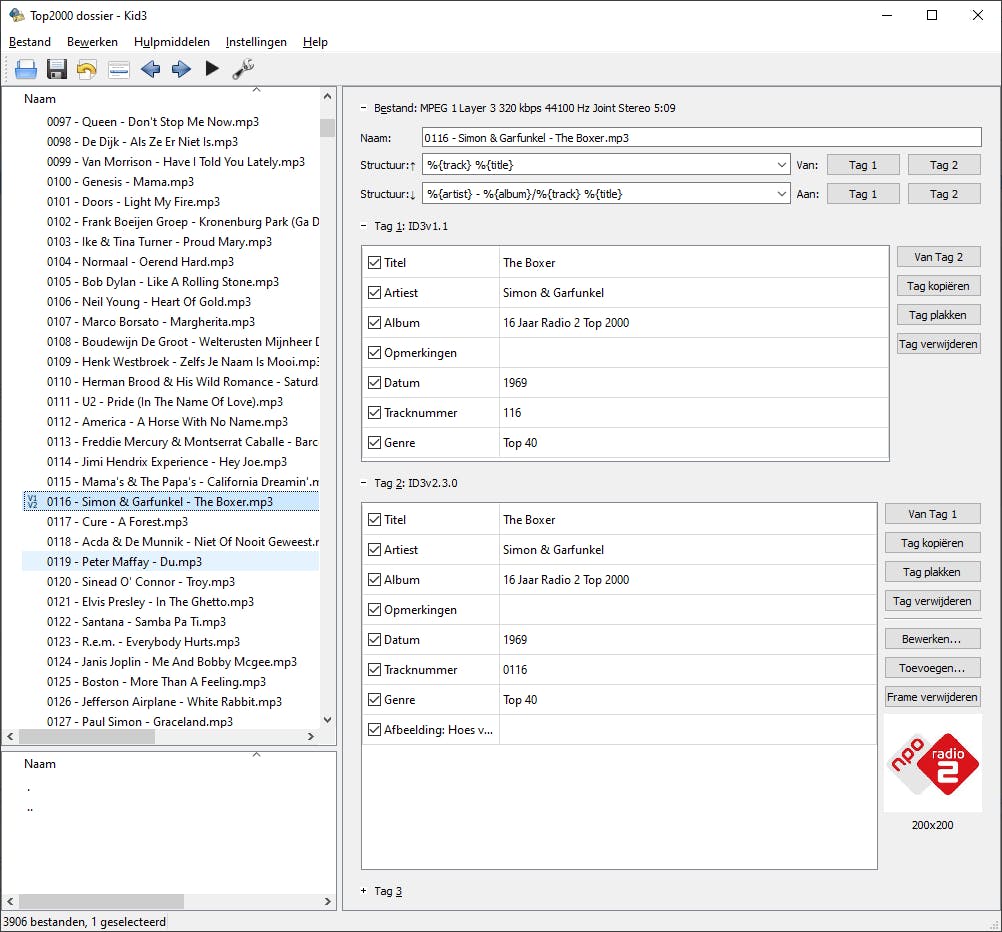This screenshot has width=1002, height=932.
Task: Open the Bestand menu
Action: tap(30, 42)
